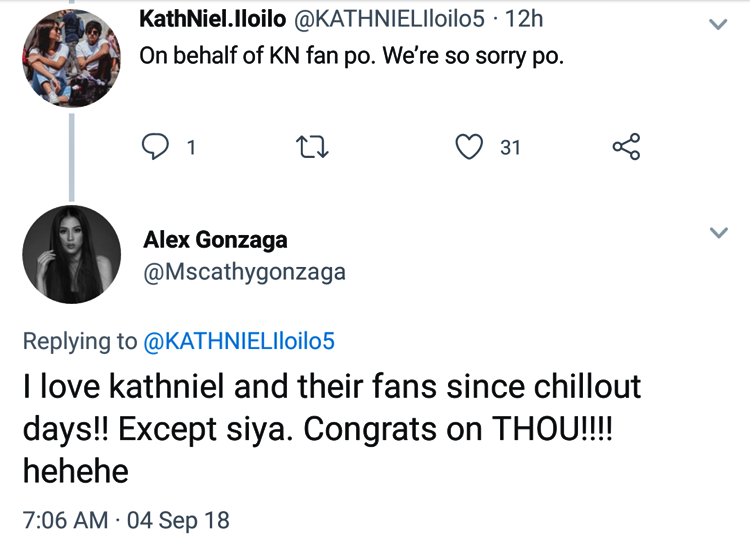This screenshot has height=549, width=750.
Task: Click the reply count number 1
Action: [x=190, y=148]
